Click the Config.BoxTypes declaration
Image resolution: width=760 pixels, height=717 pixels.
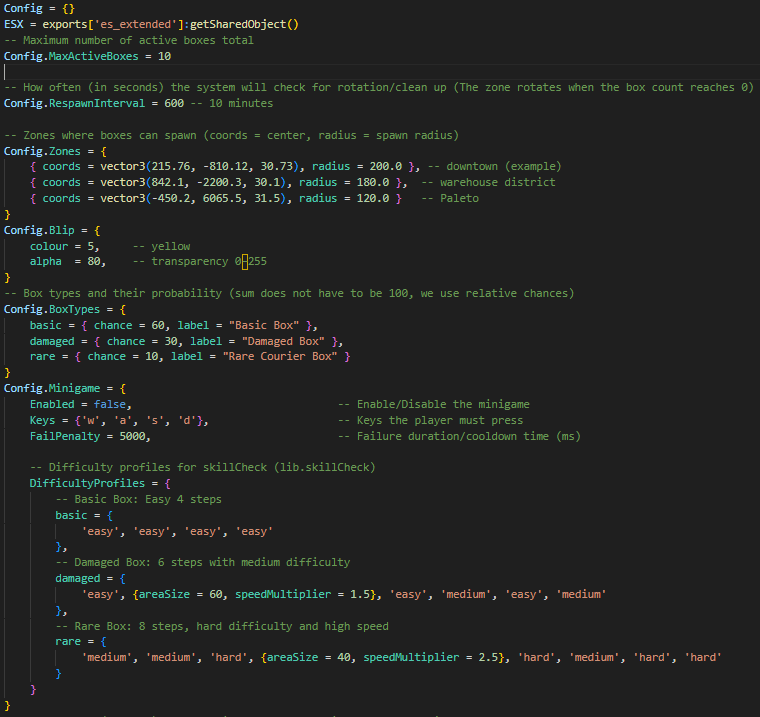[65, 309]
